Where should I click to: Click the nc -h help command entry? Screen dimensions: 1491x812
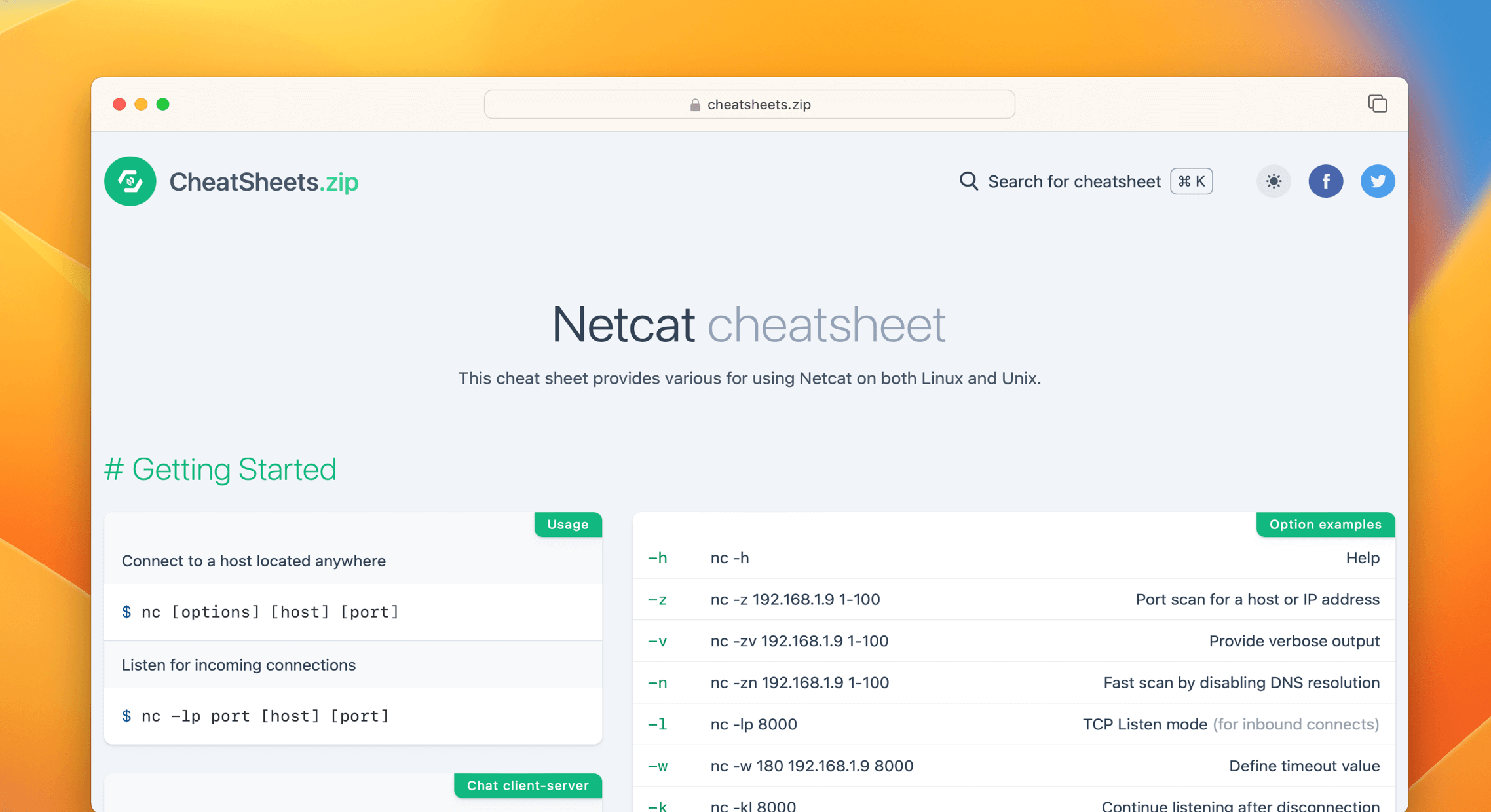[730, 558]
